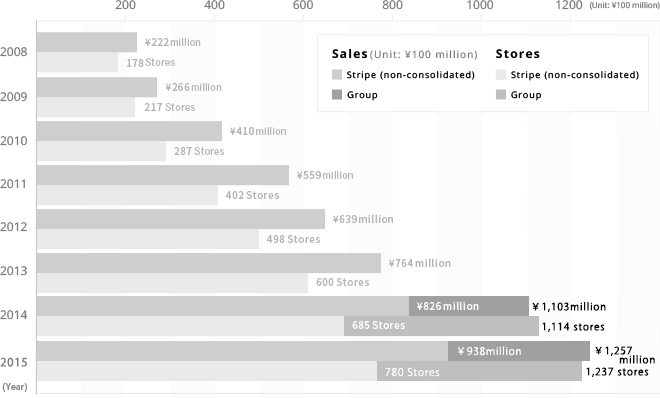Click the 1,237 stores total label

pos(617,372)
